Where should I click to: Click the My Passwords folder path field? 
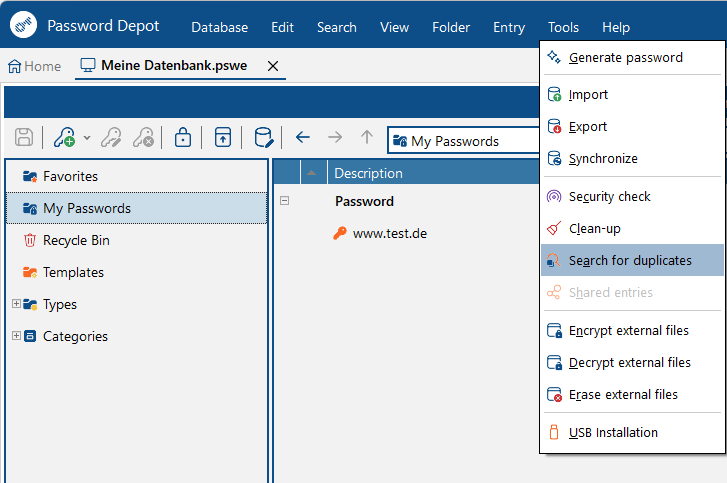coord(464,140)
